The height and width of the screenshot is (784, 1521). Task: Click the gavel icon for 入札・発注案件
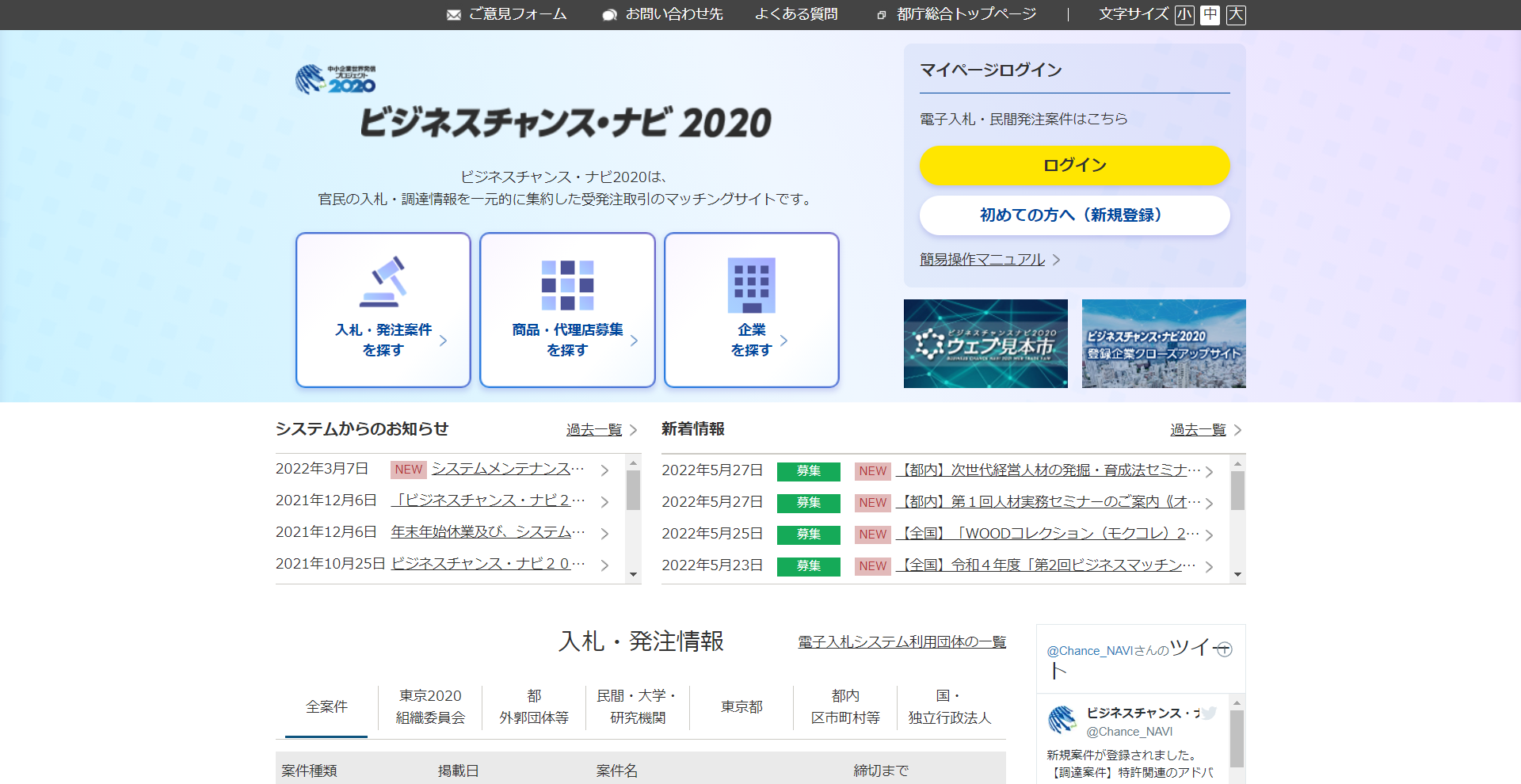383,282
